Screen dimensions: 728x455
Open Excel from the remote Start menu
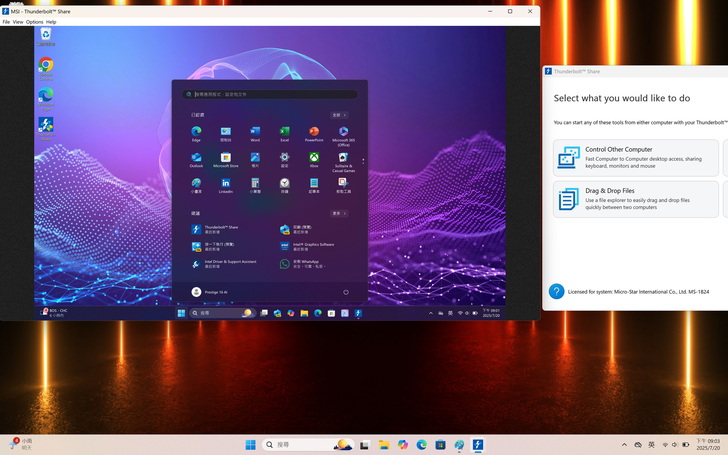pos(285,133)
